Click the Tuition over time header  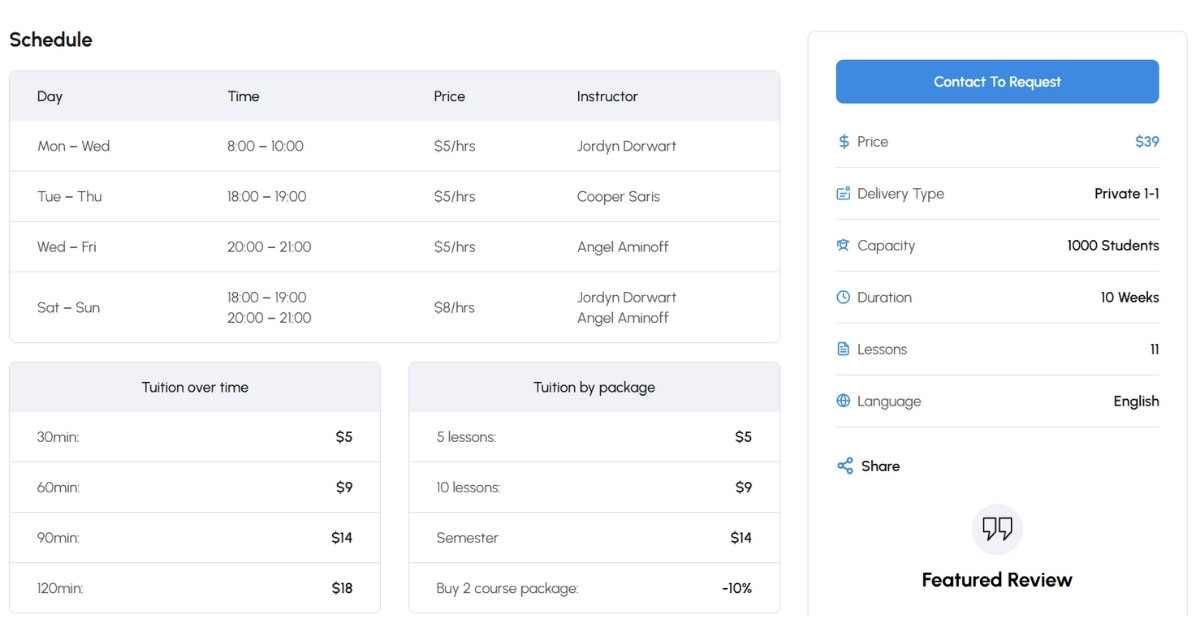[195, 387]
